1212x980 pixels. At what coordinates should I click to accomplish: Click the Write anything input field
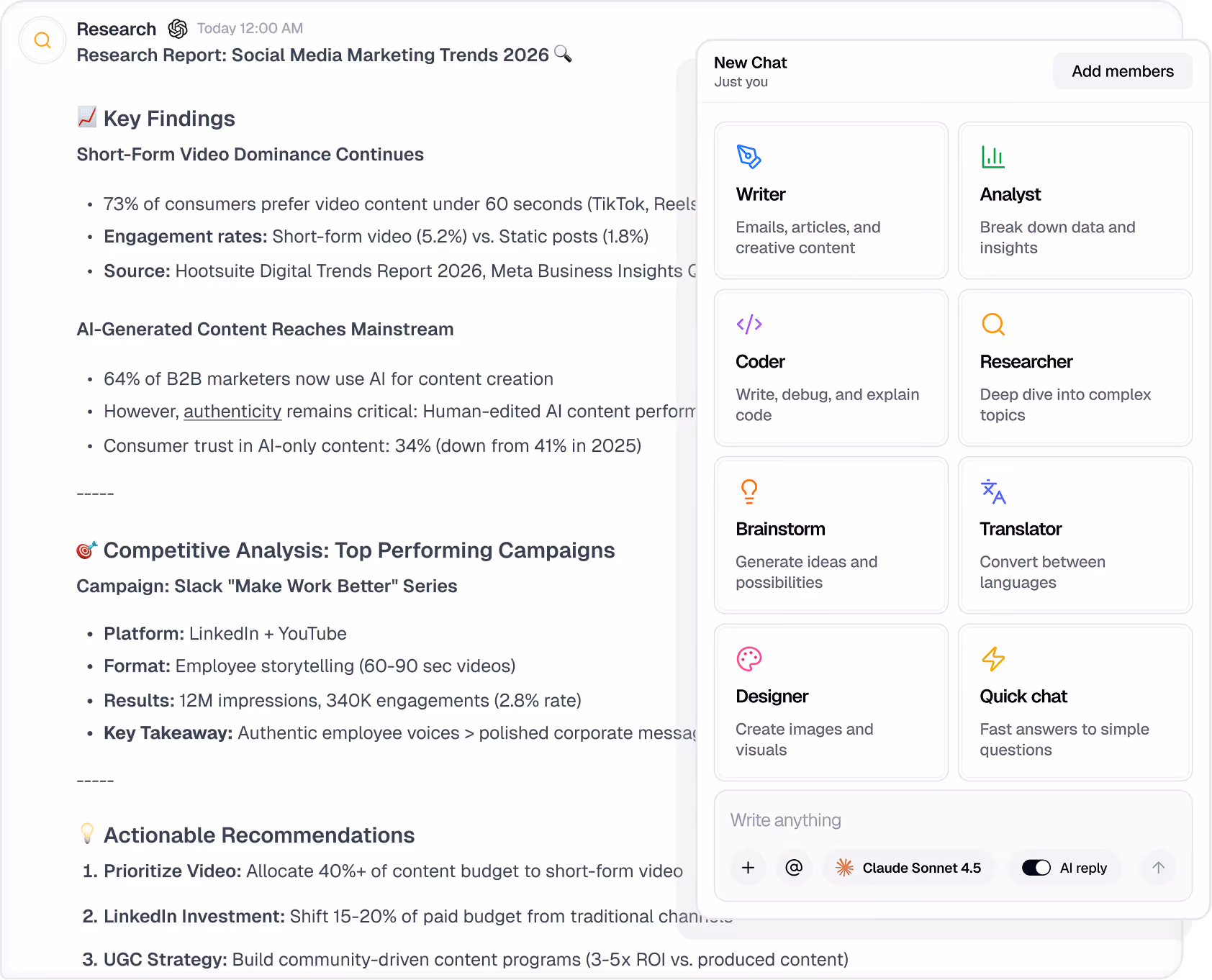point(784,820)
